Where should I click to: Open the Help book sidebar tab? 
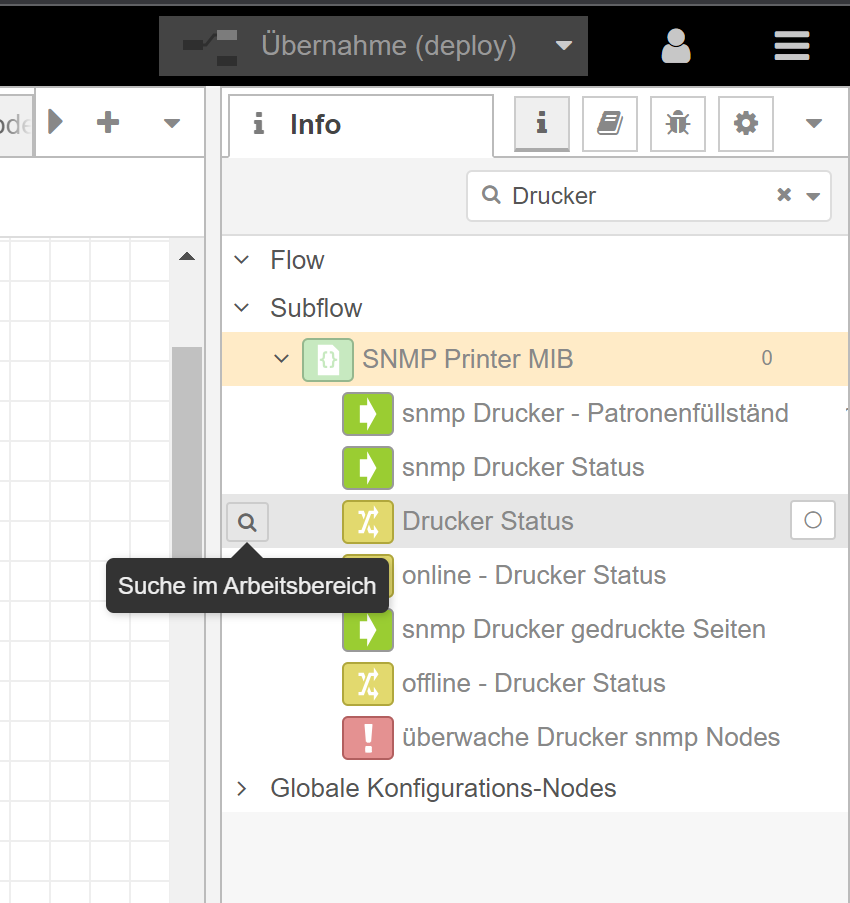click(x=610, y=123)
